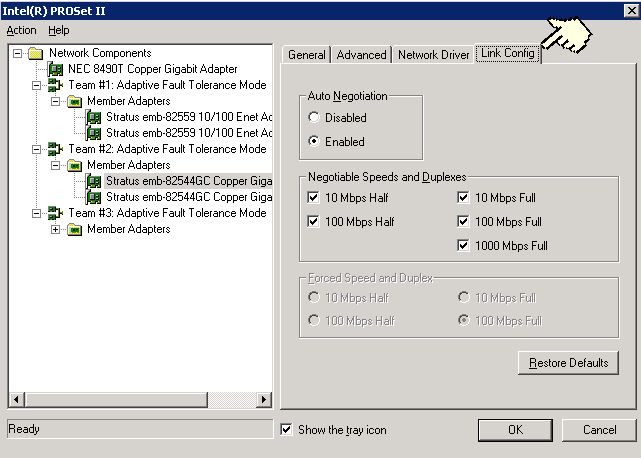Collapse the Team #1 tree node
Viewport: 641px width, 458px height.
[36, 85]
